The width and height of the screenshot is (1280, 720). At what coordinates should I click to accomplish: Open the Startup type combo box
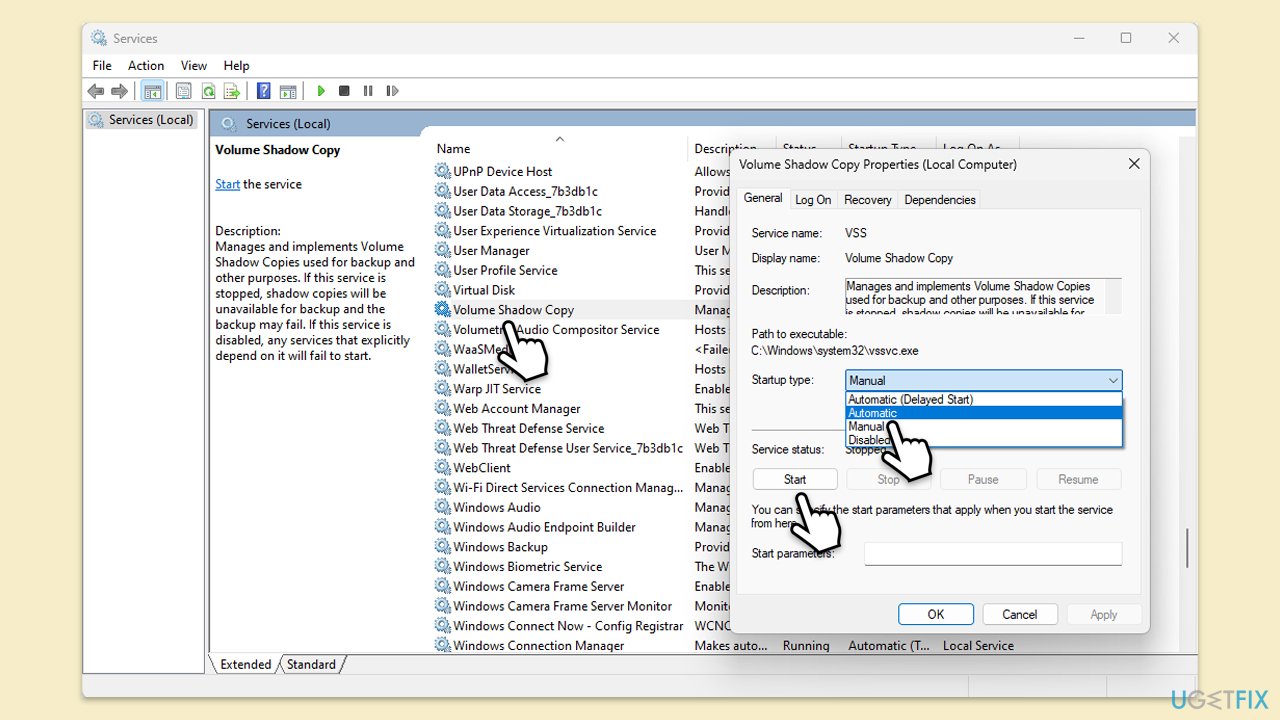(984, 380)
